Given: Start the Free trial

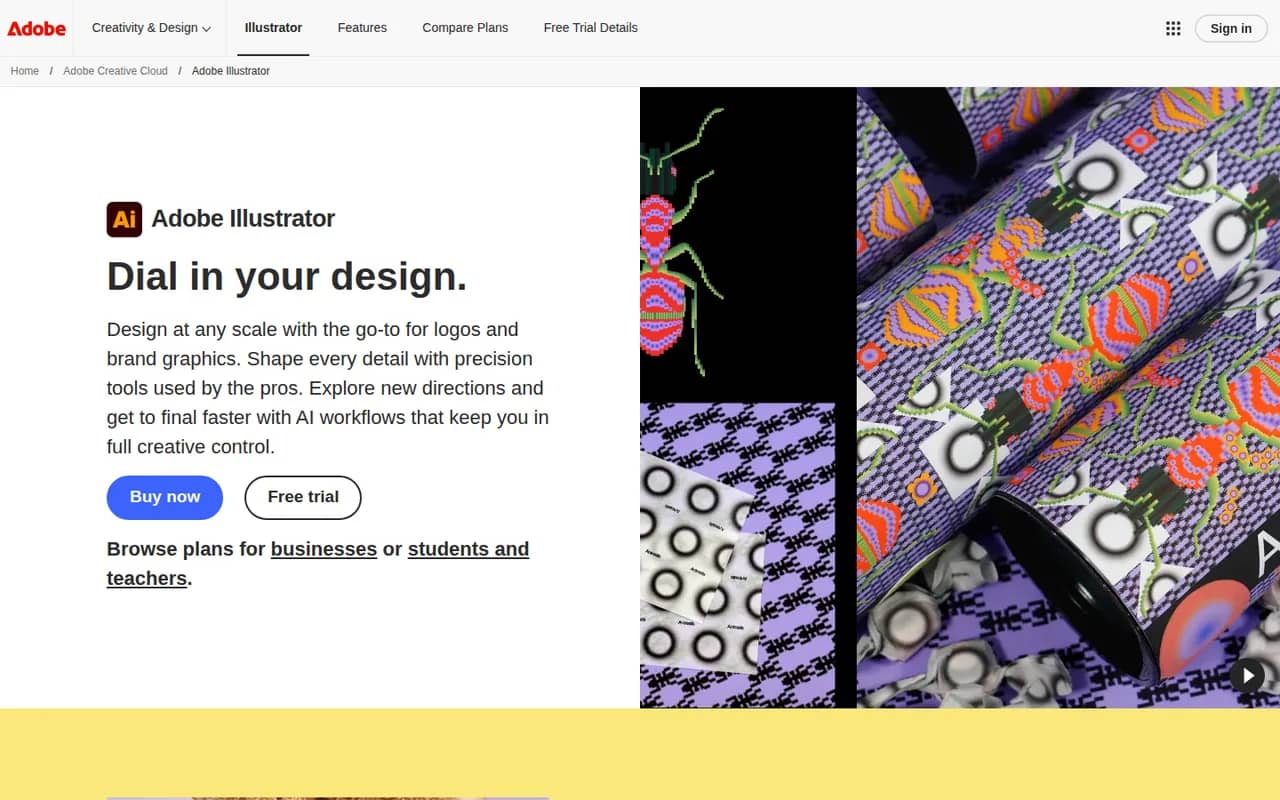Looking at the screenshot, I should tap(303, 497).
